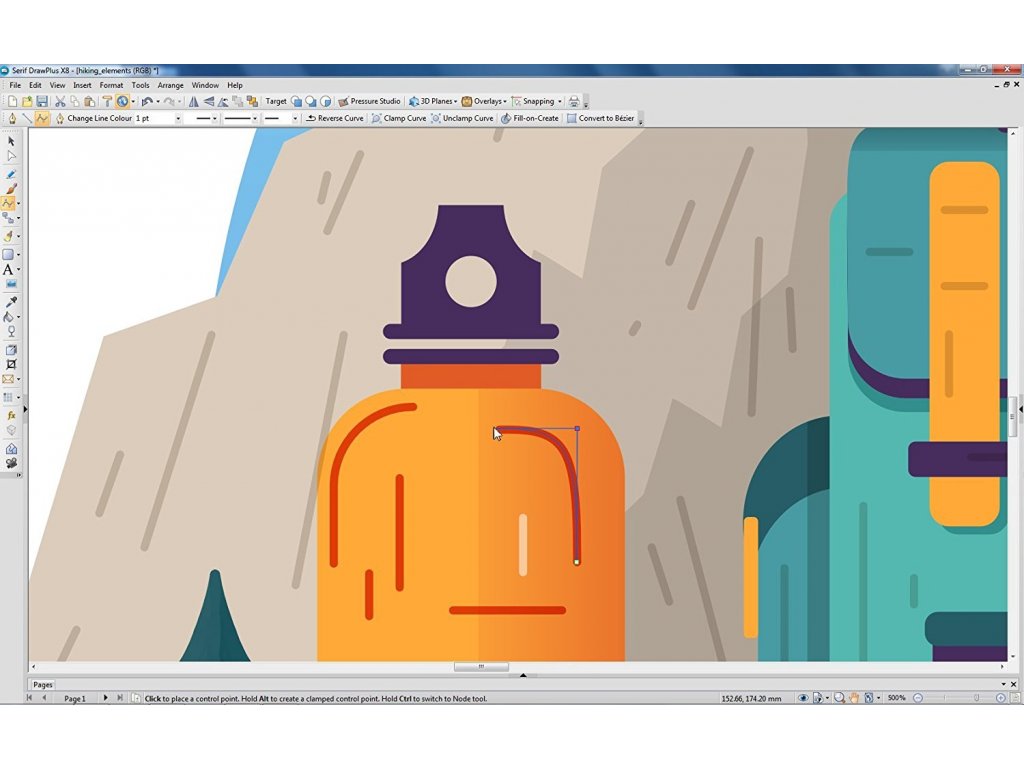
Task: Open the line width 1 pt dropdown
Action: click(178, 118)
